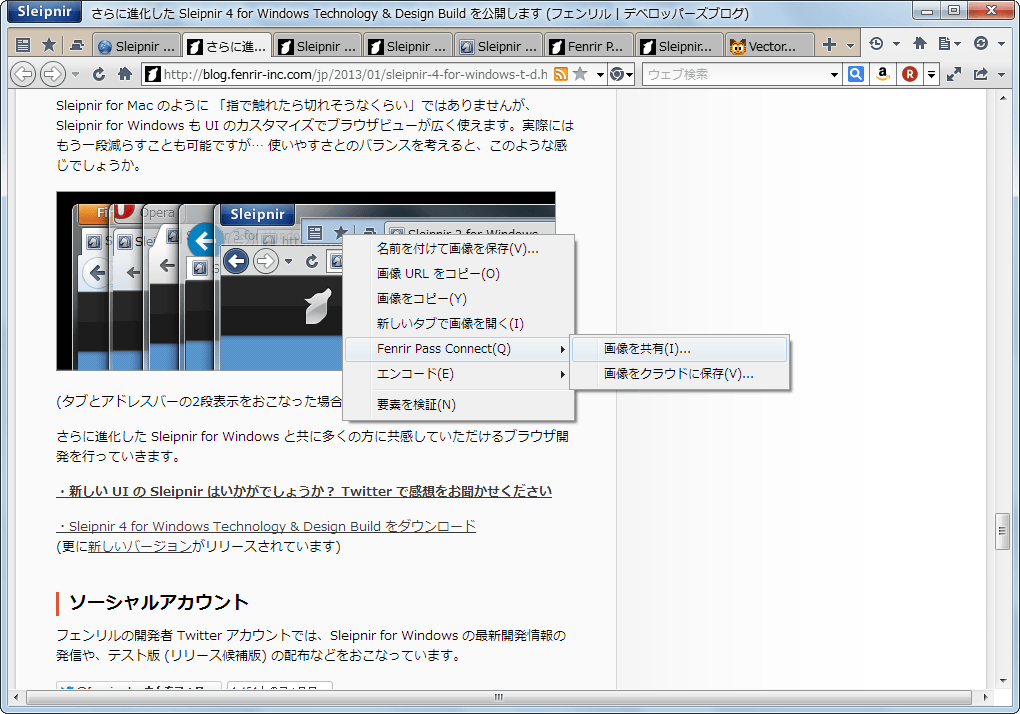Choose '新しいタブで画像を開く(I)'
Screen dimensions: 1020x714
[458, 324]
